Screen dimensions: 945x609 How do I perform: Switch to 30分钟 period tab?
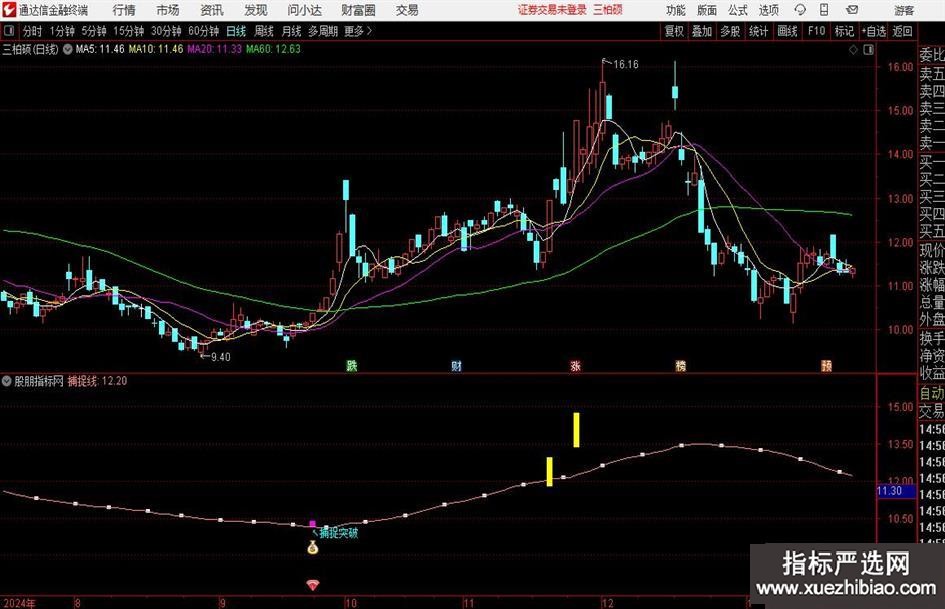(166, 31)
